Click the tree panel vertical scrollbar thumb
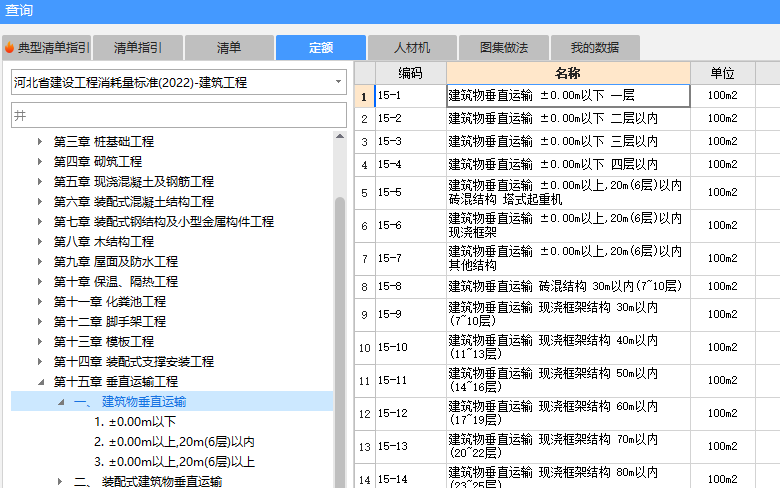This screenshot has height=488, width=780. tap(340, 342)
